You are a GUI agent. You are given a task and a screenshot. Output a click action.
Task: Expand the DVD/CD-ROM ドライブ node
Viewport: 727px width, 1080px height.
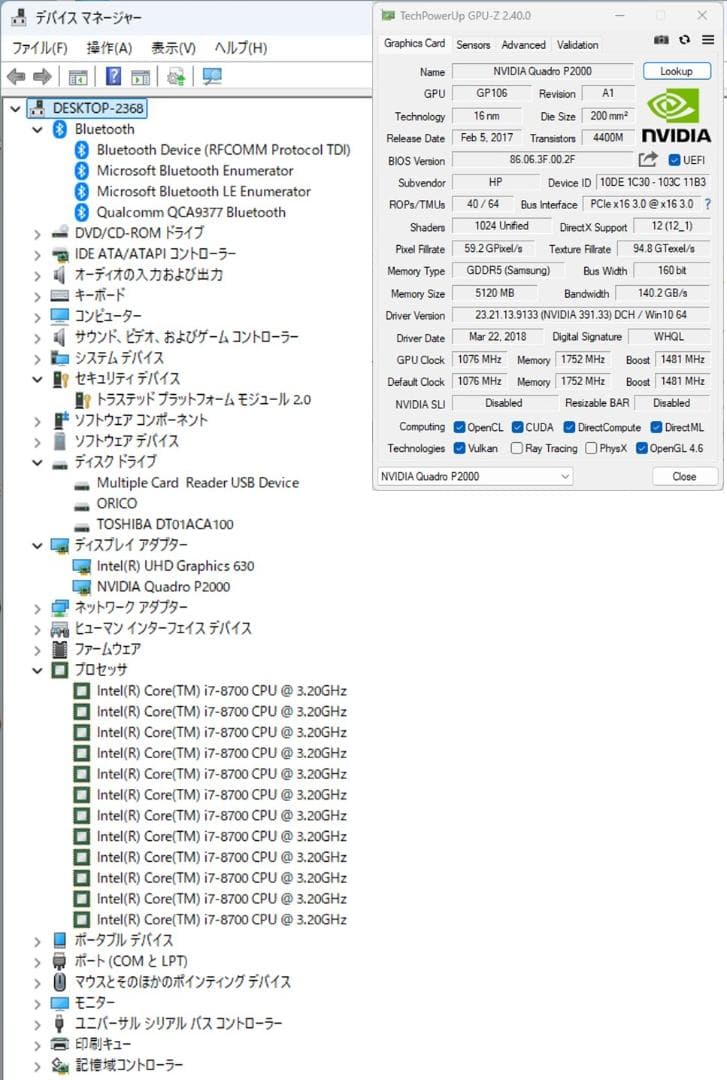click(37, 234)
